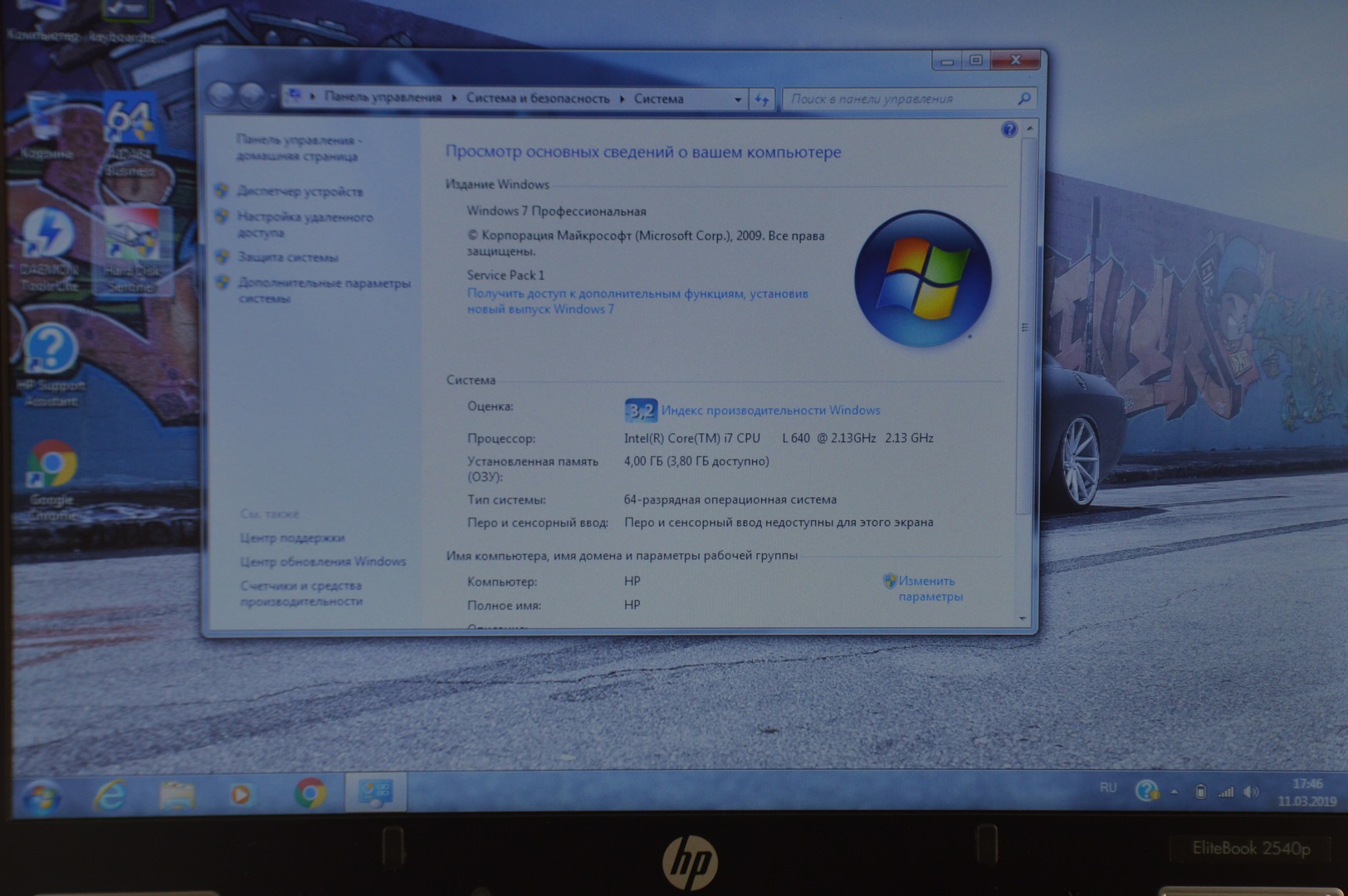Click processor value 'Intel(R) Core(TM) i7 CPU'

coord(691,438)
